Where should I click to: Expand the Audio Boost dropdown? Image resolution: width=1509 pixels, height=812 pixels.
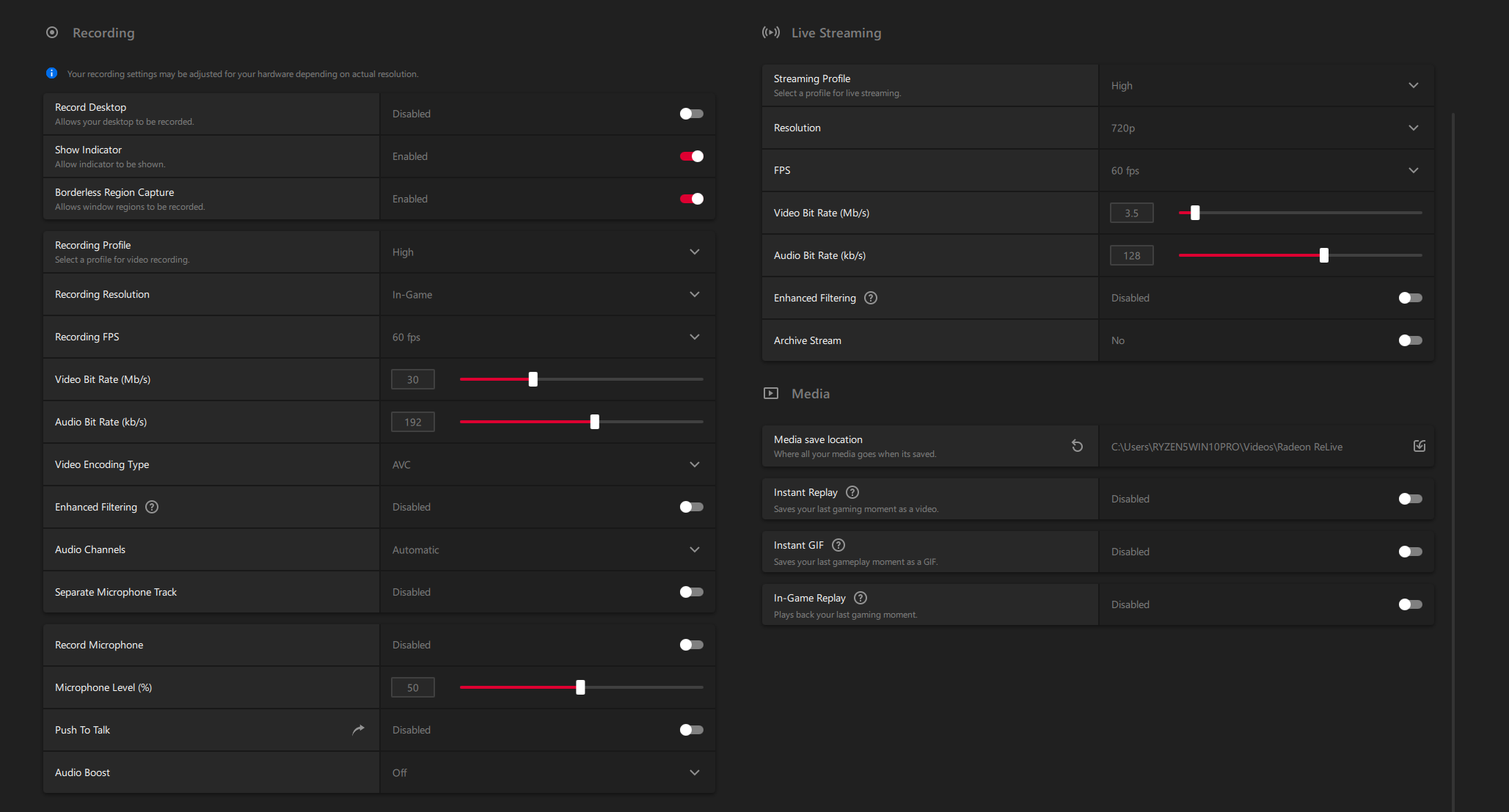point(547,772)
